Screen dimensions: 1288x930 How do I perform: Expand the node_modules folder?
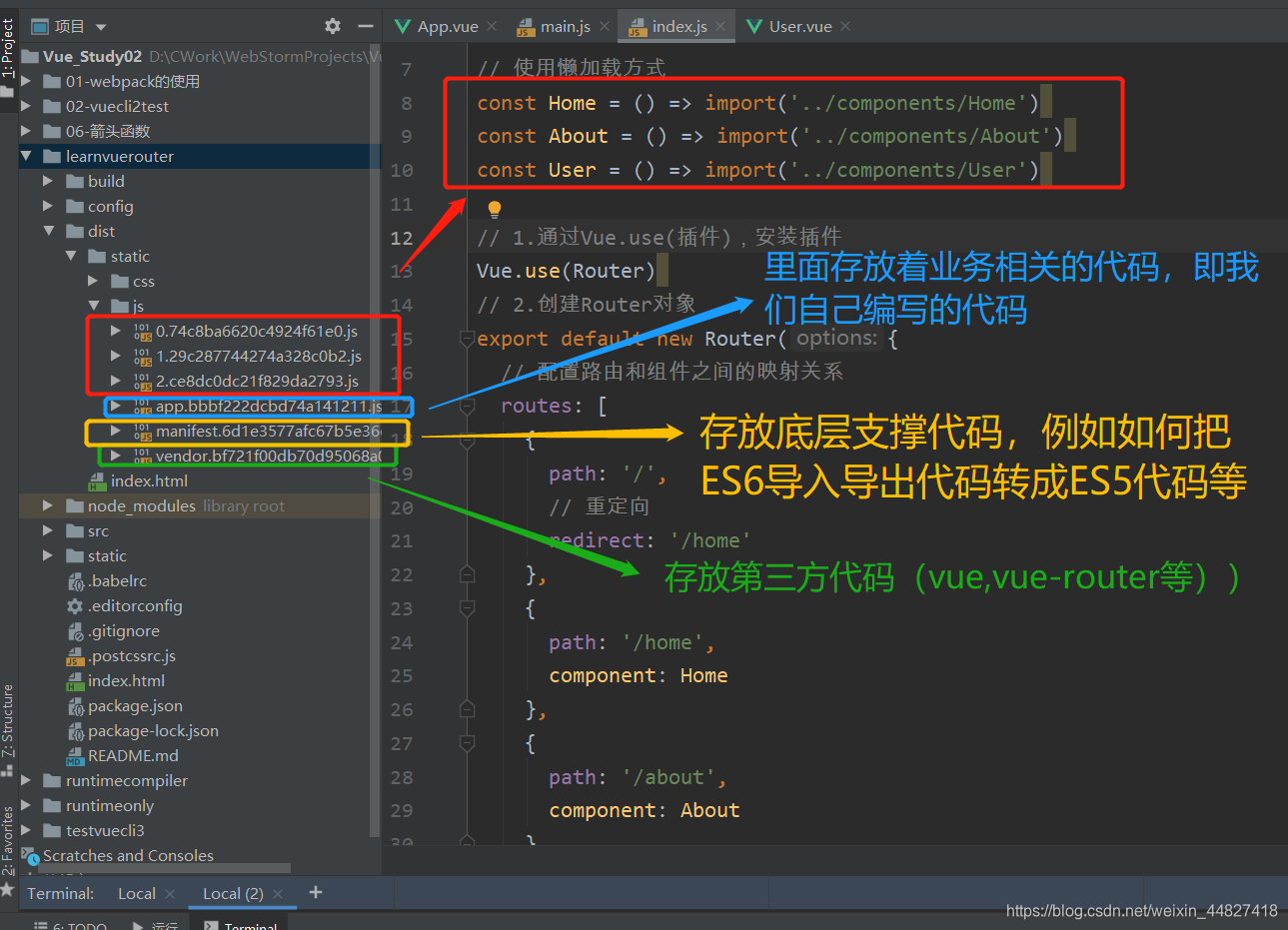click(x=48, y=505)
